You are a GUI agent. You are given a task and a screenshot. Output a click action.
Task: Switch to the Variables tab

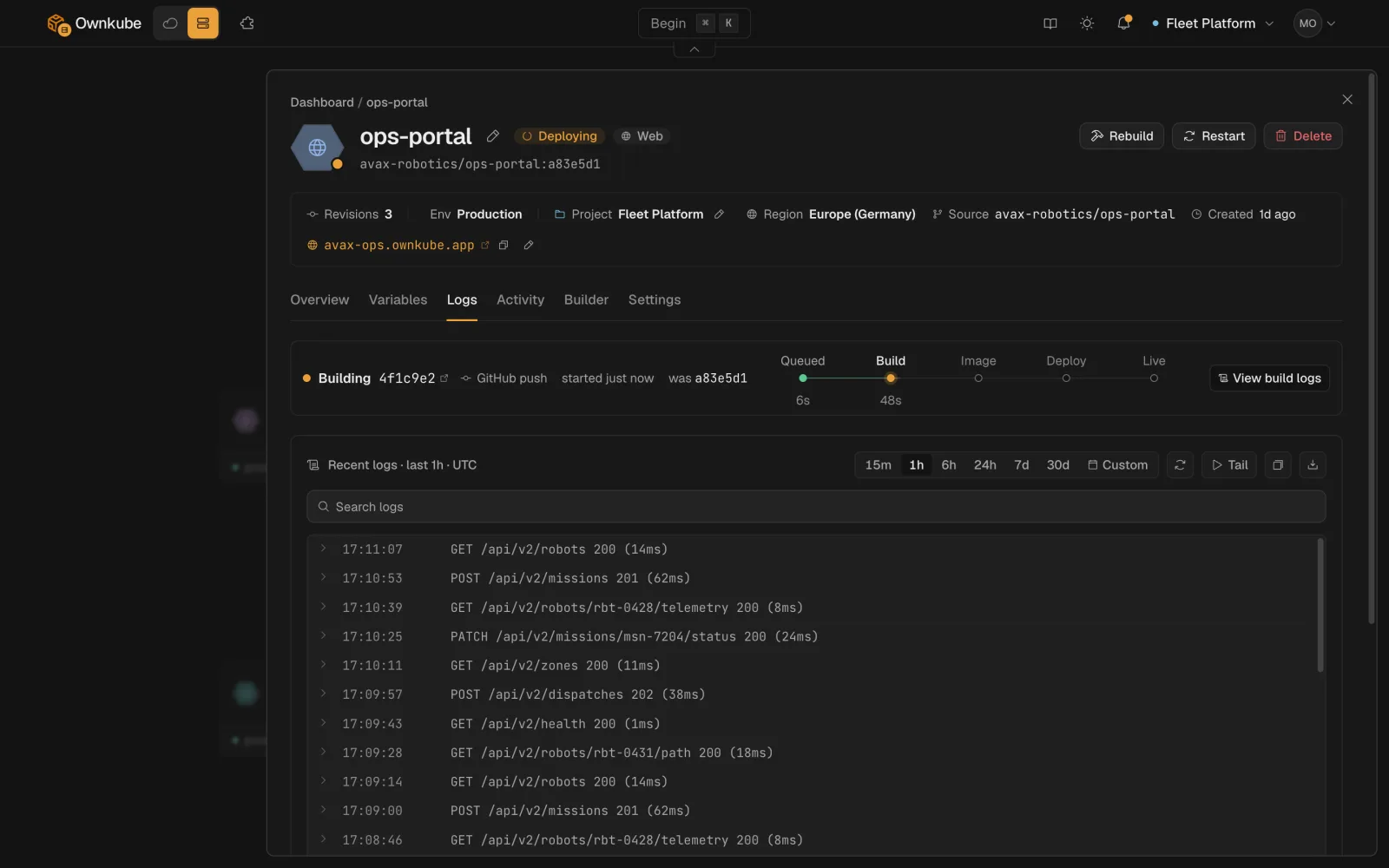398,299
